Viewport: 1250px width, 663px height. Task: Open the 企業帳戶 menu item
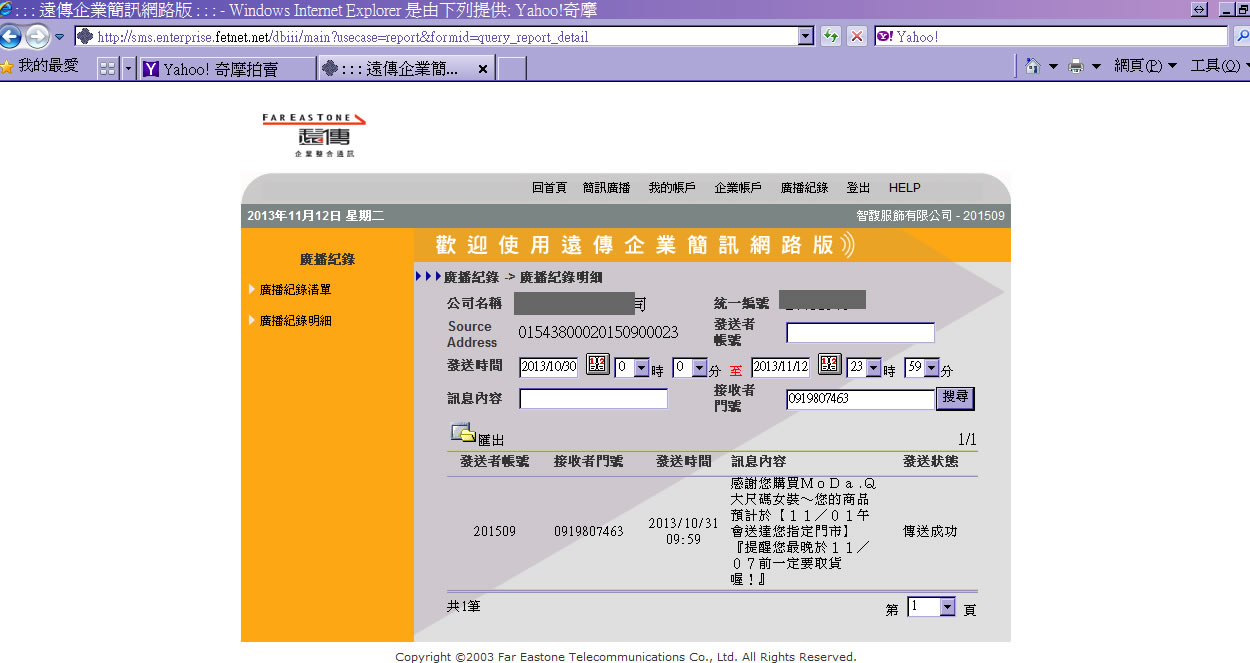[737, 188]
